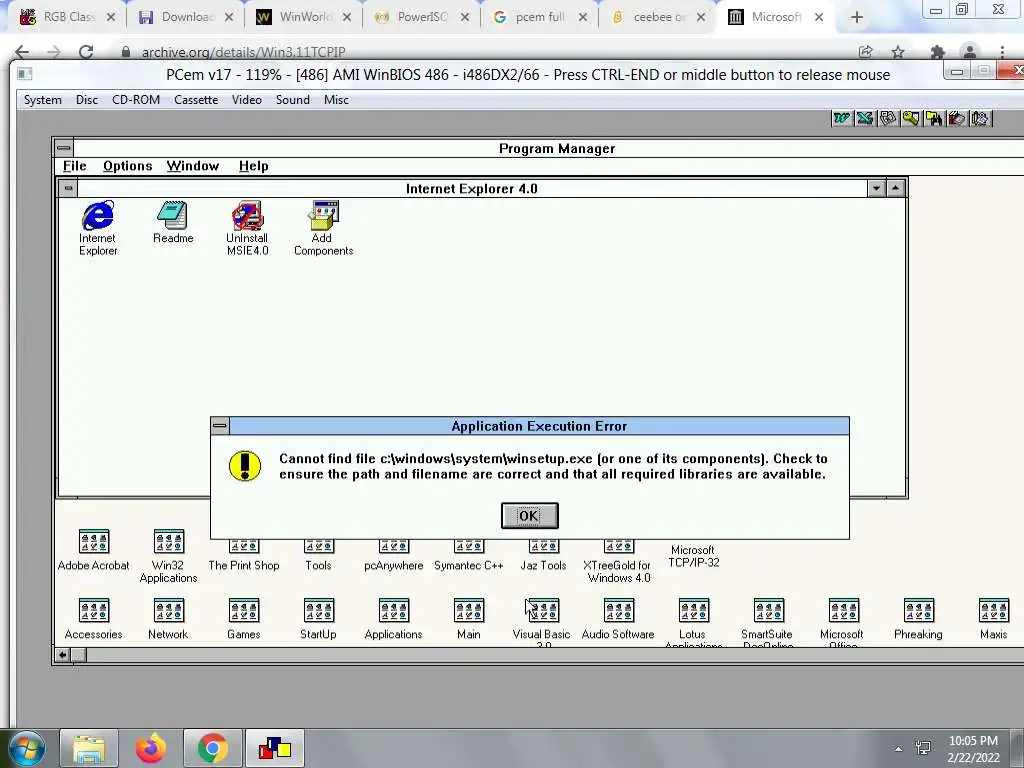Open Program Manager Options menu
The height and width of the screenshot is (768, 1024).
tap(127, 166)
